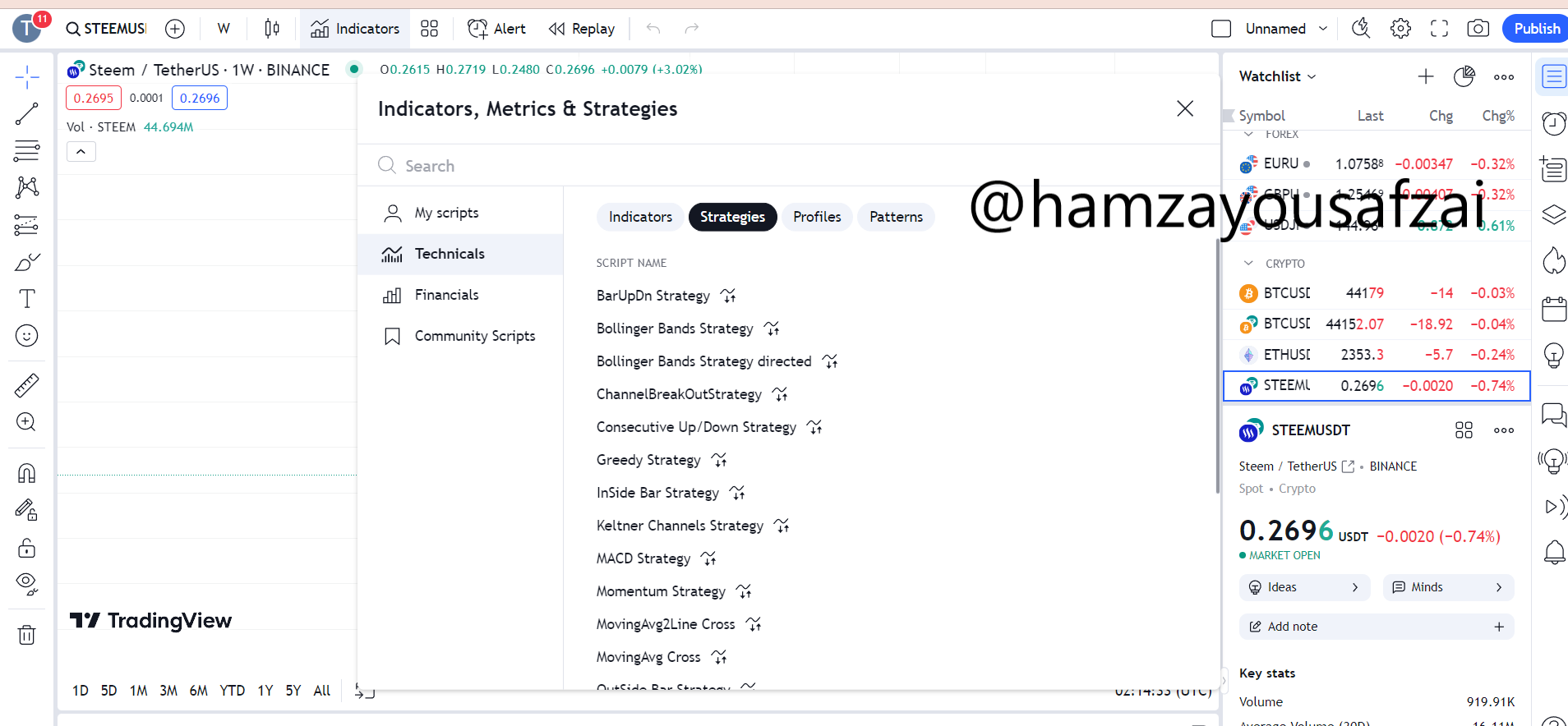Select the trend line drawing tool

click(x=26, y=114)
